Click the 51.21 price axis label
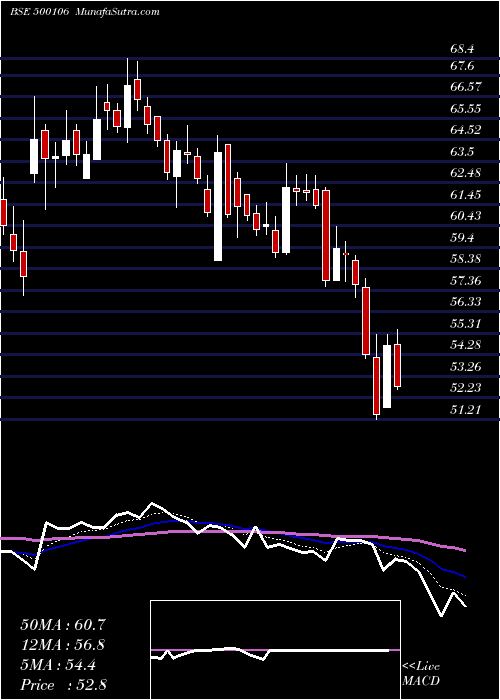 click(x=465, y=409)
